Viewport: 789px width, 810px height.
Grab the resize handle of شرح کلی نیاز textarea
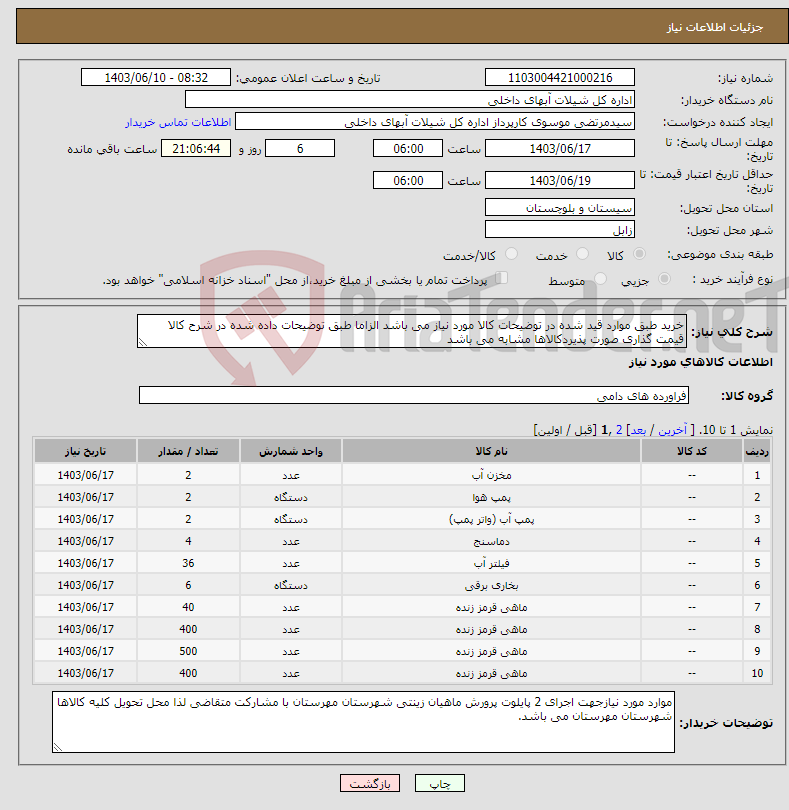pos(143,342)
